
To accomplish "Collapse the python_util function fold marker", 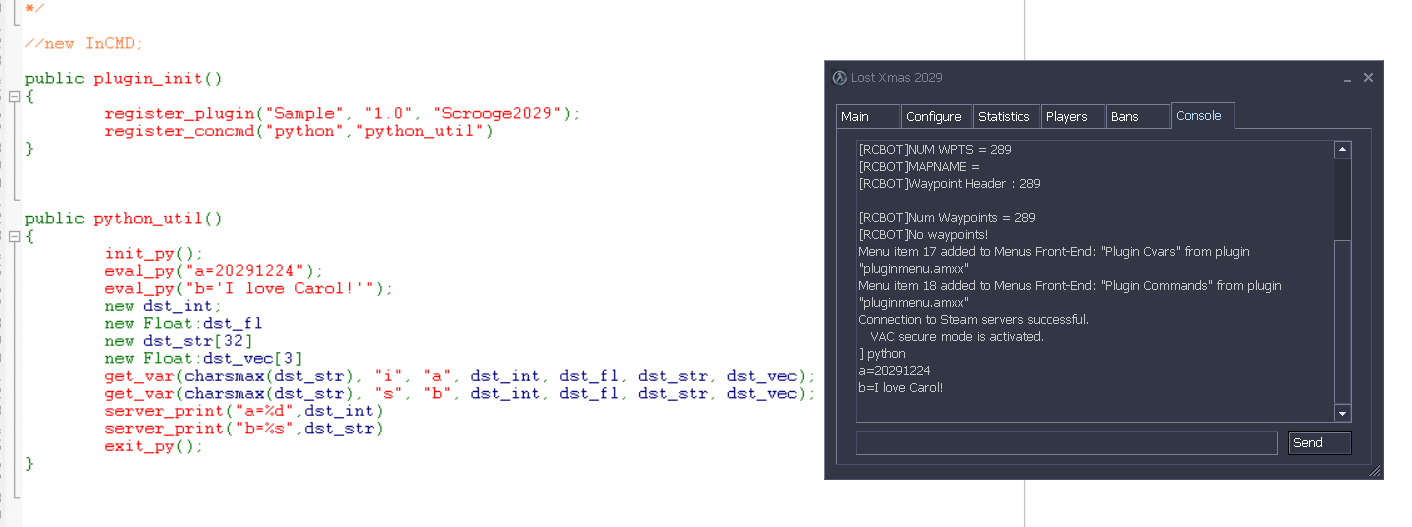I will point(14,237).
